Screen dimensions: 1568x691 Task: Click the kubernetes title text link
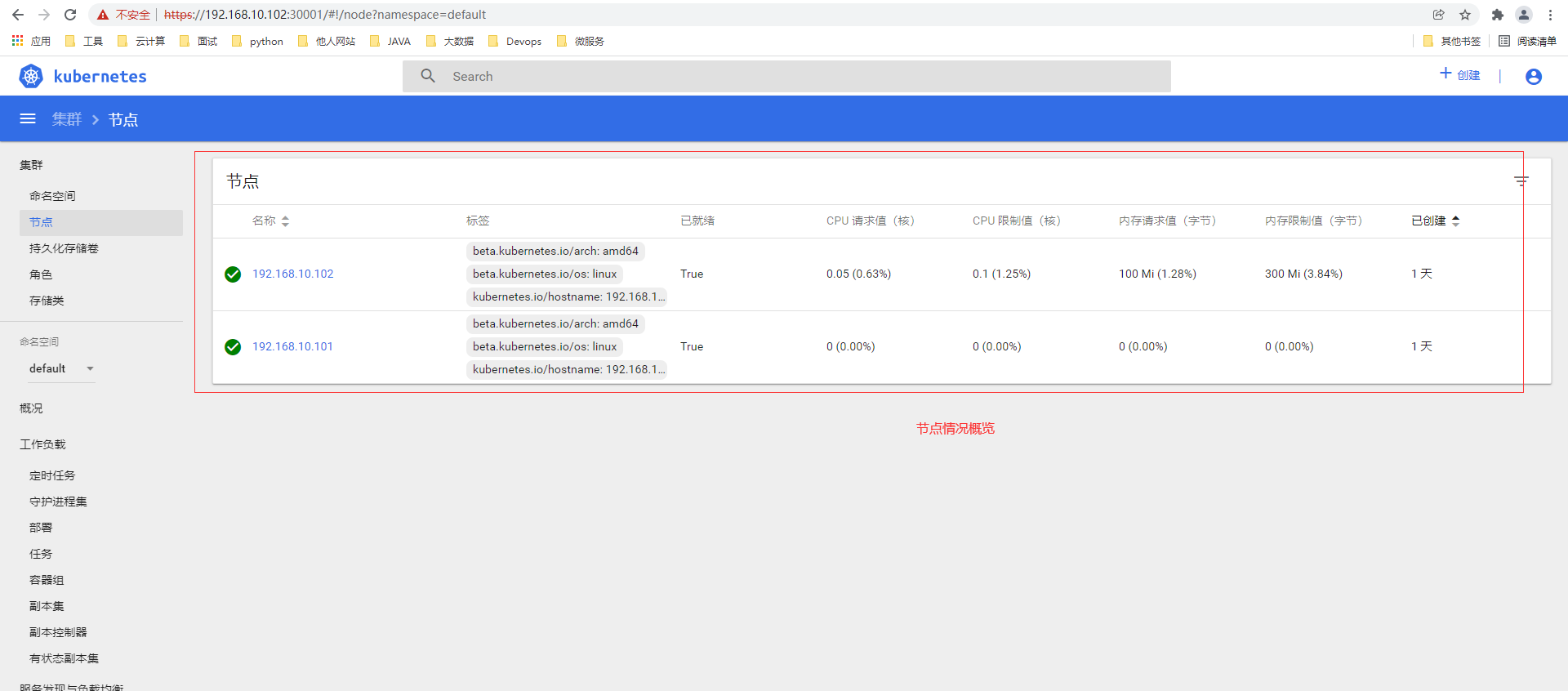(x=100, y=76)
